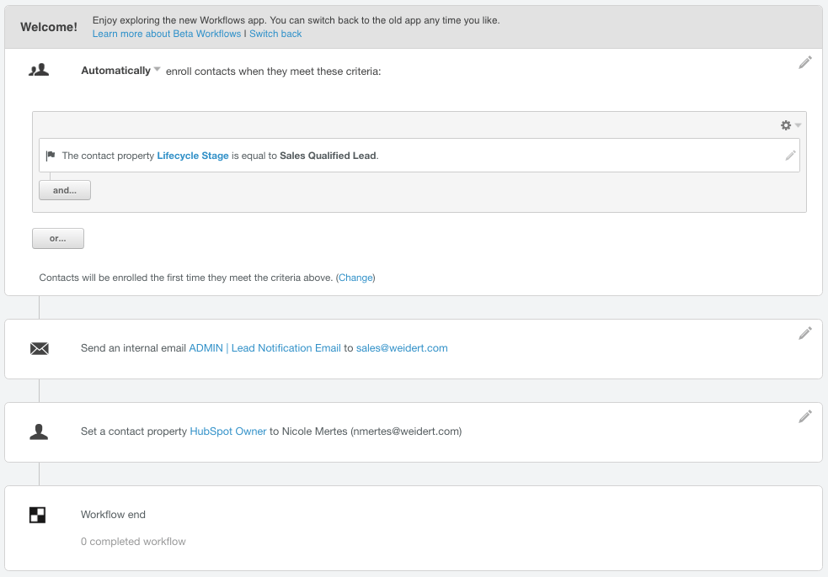Viewport: 828px width, 577px height.
Task: Open ADMIN | Lead Notification Email link
Action: point(265,348)
